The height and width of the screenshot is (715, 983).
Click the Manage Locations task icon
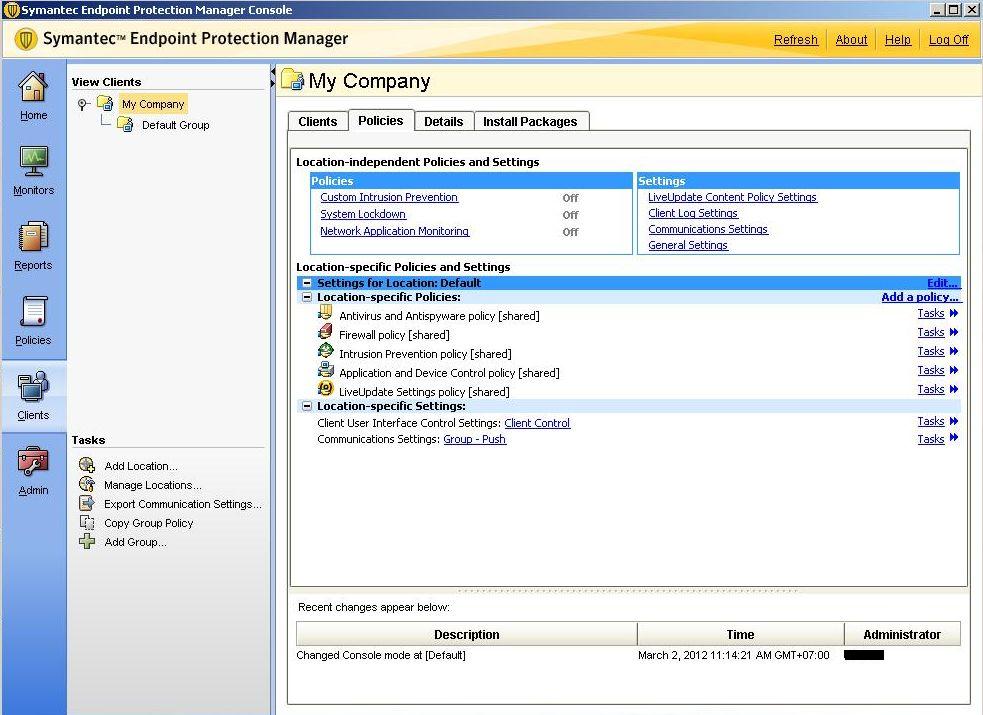tap(87, 484)
